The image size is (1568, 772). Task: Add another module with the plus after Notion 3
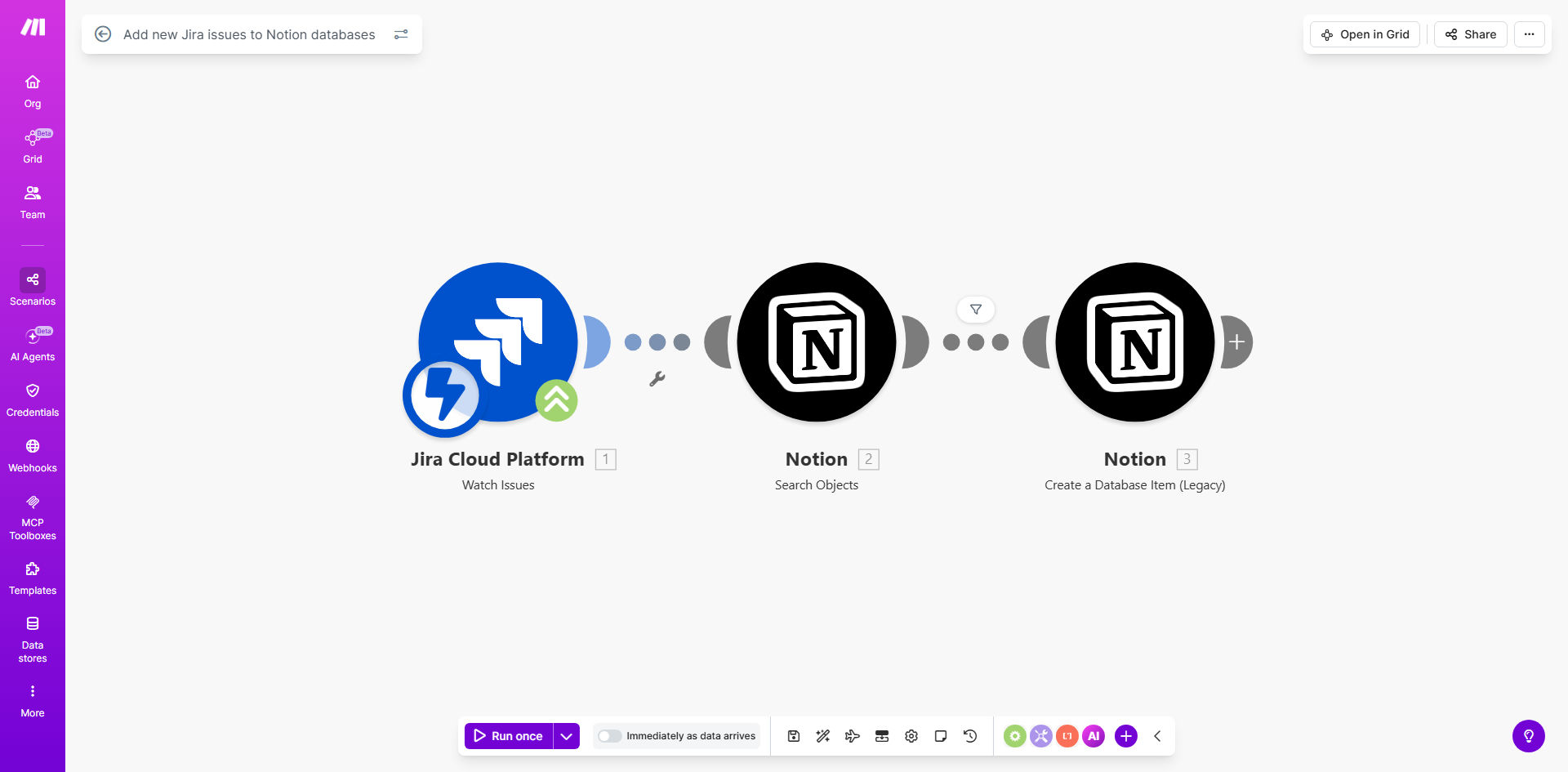click(x=1236, y=342)
